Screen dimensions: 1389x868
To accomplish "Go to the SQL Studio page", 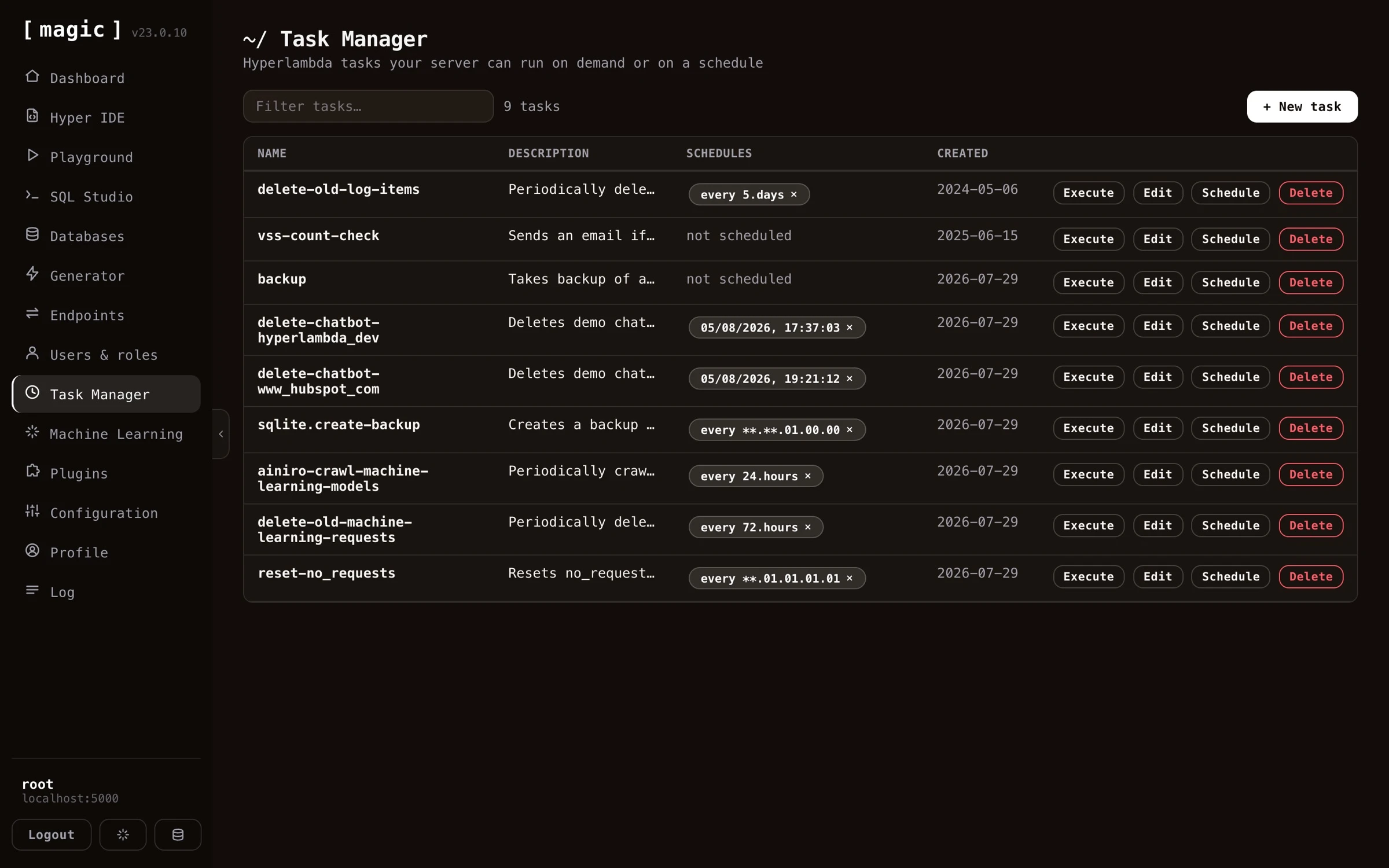I will (106, 197).
